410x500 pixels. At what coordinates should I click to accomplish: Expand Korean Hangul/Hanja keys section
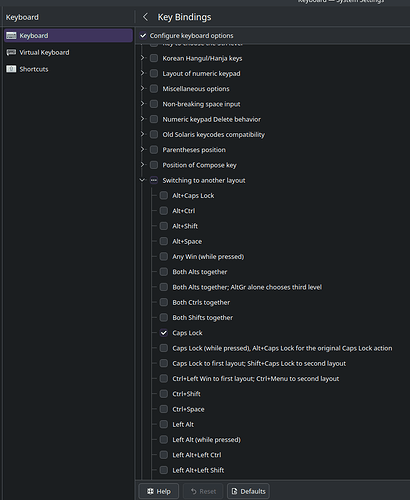pos(142,58)
